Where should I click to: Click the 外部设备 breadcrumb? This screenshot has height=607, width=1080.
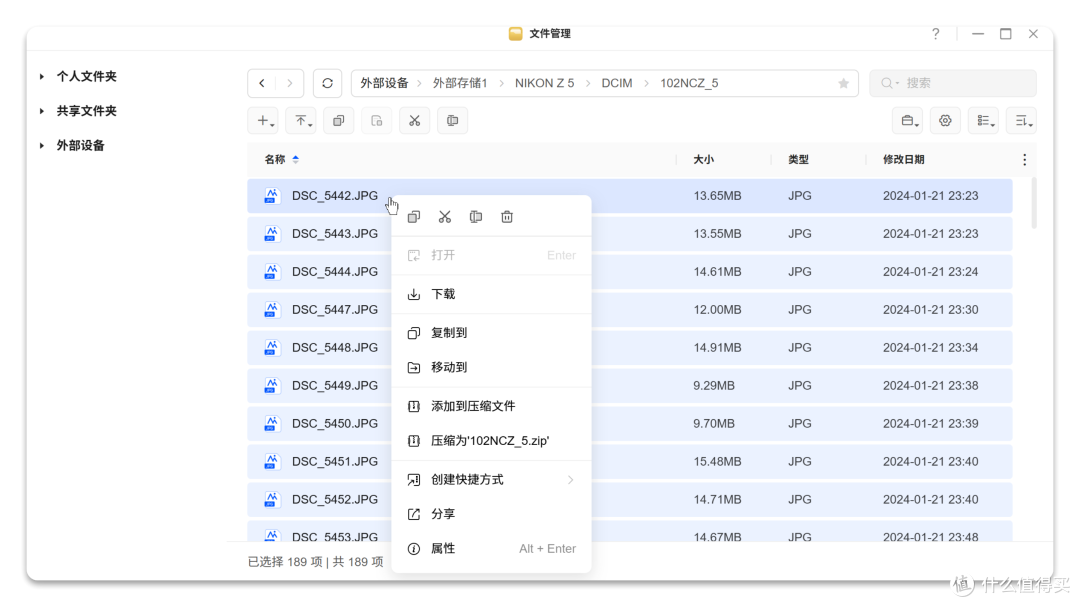coord(384,83)
